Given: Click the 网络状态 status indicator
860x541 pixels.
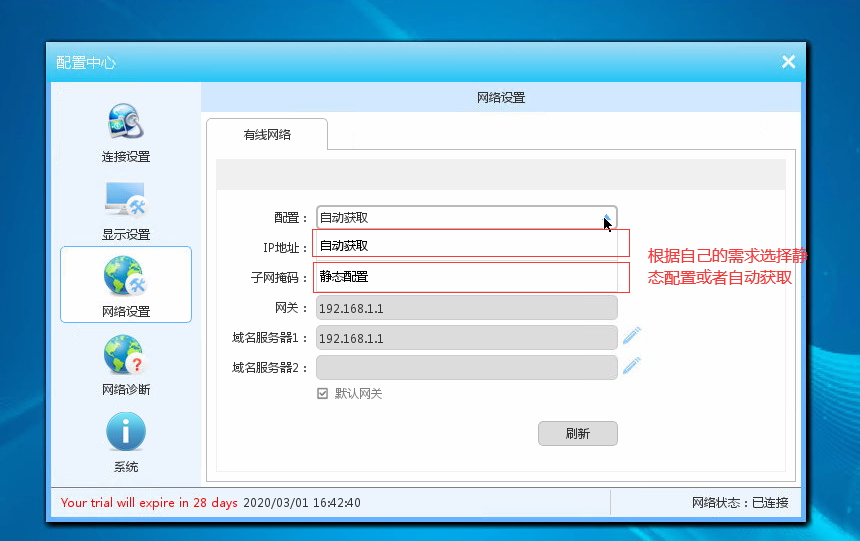Looking at the screenshot, I should point(739,503).
